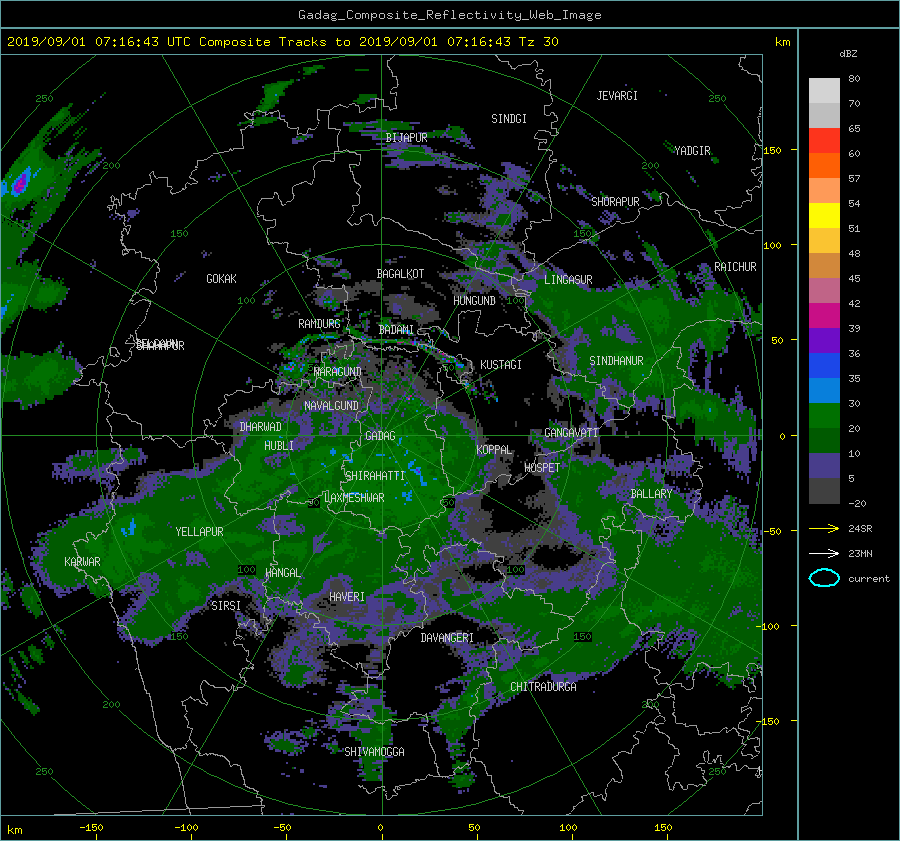This screenshot has height=841, width=900.
Task: Click the 24SR legend text
Action: pos(860,528)
